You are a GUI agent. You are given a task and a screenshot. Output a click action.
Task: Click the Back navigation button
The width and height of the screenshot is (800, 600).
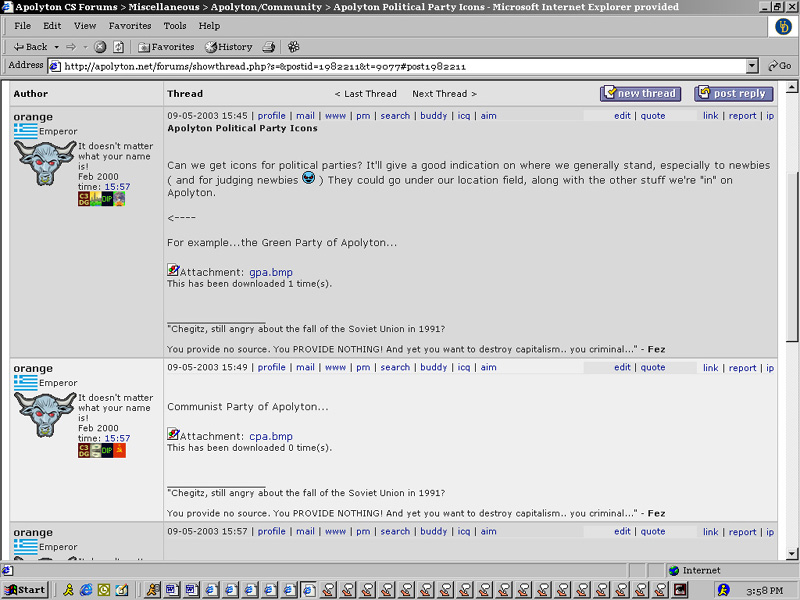30,47
